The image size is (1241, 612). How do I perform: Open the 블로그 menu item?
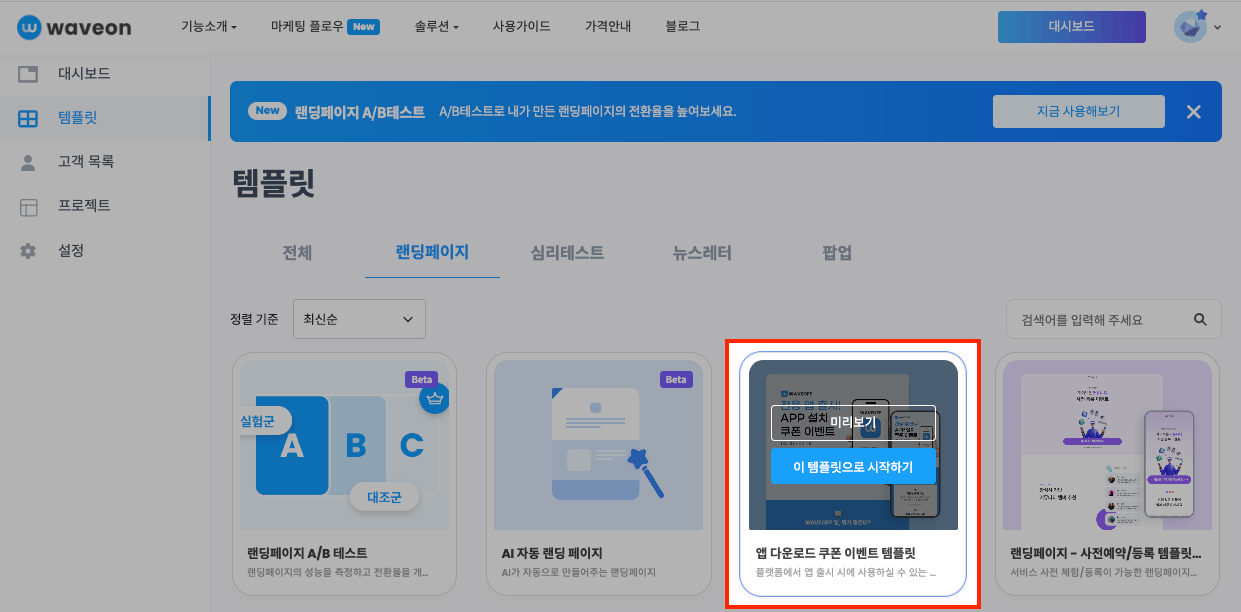pyautogui.click(x=681, y=26)
